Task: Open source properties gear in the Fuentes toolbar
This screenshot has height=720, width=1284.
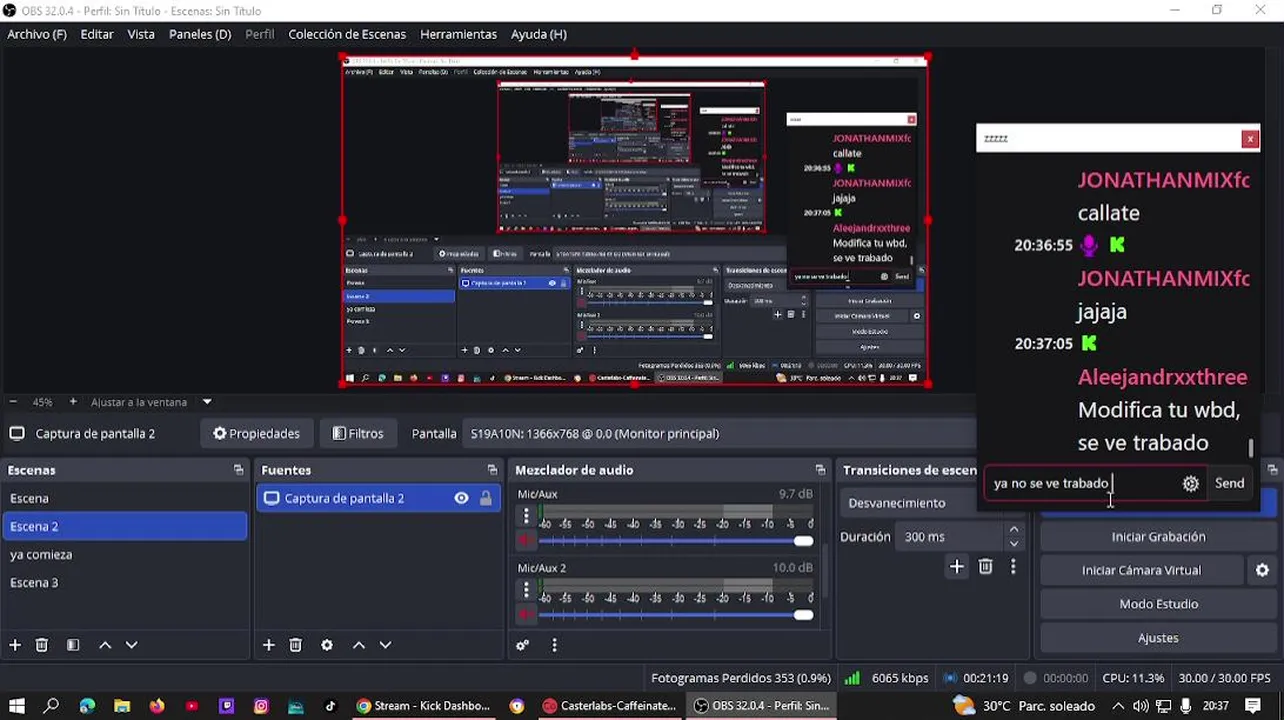Action: pyautogui.click(x=327, y=645)
